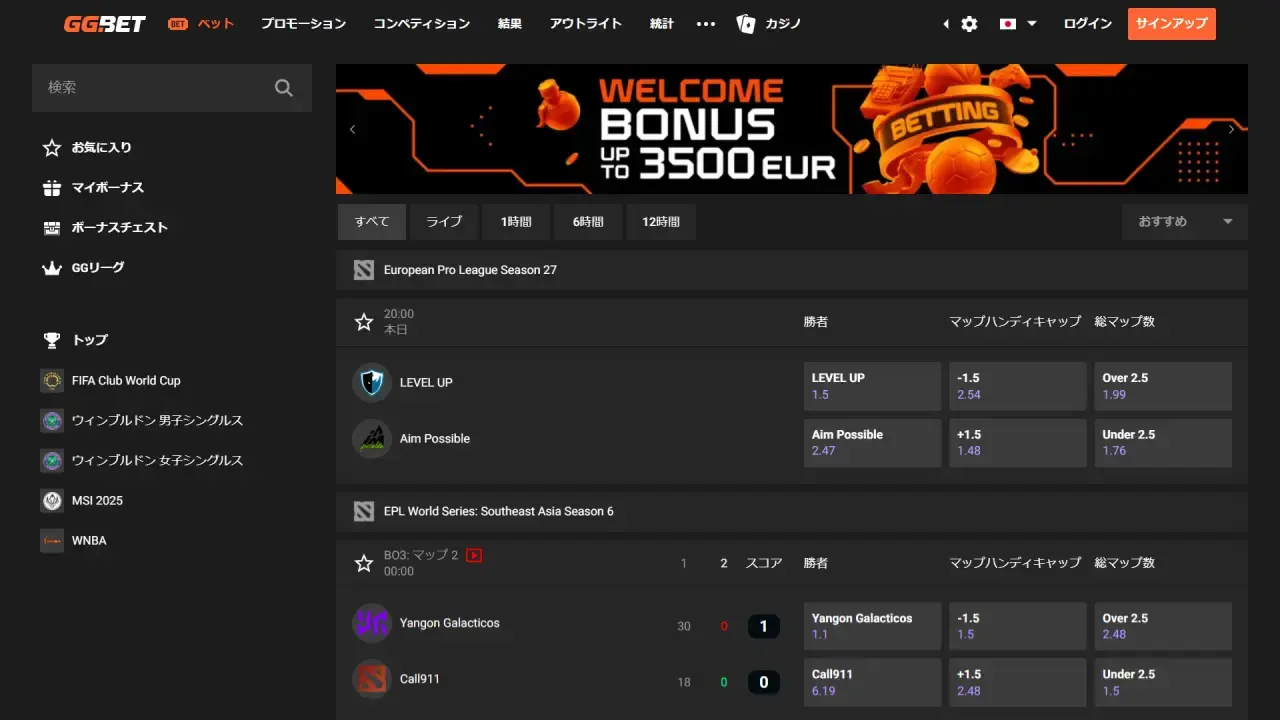The height and width of the screenshot is (720, 1280).
Task: Open ウィンブルドン 男子シングルス link
Action: pyautogui.click(x=157, y=420)
